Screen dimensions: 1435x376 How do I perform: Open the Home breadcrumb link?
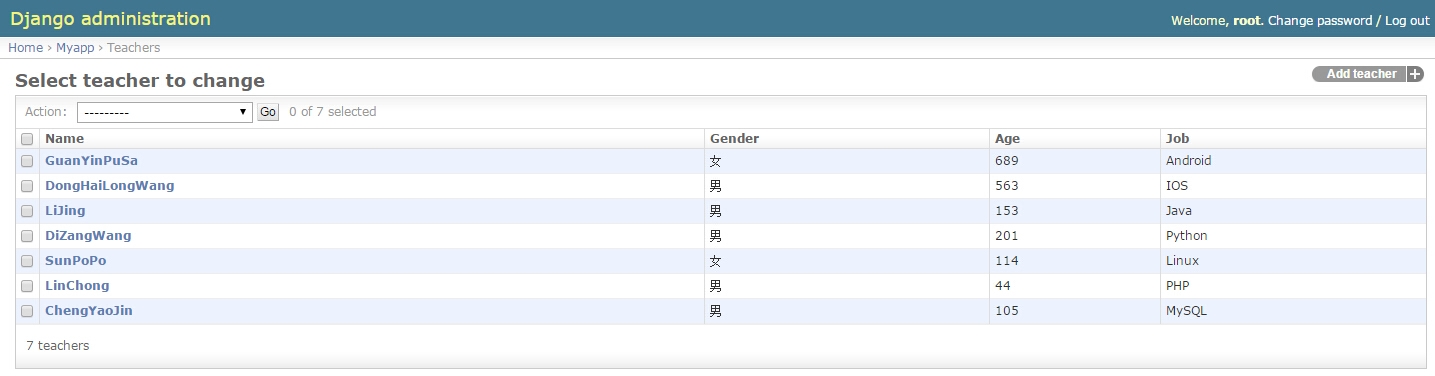coord(25,47)
